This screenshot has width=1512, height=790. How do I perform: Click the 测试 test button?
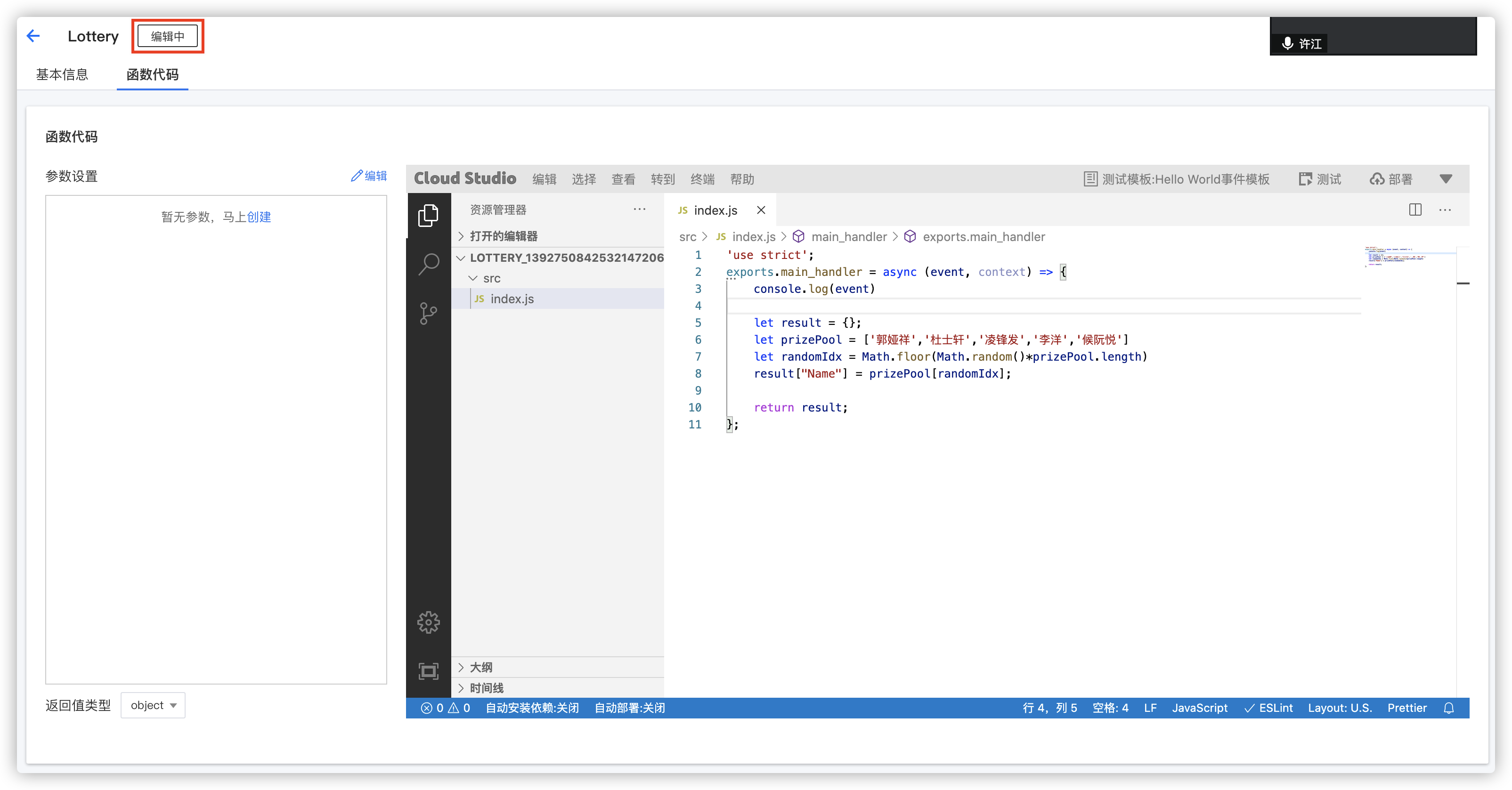1320,179
